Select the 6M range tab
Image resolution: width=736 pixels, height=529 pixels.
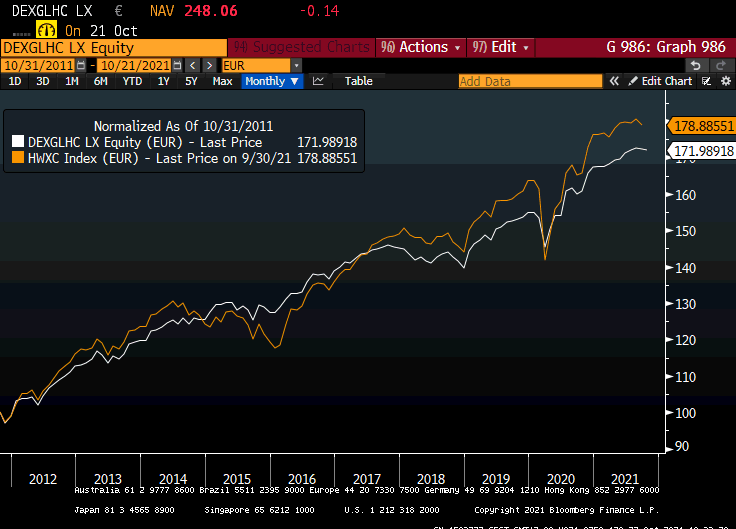point(100,81)
